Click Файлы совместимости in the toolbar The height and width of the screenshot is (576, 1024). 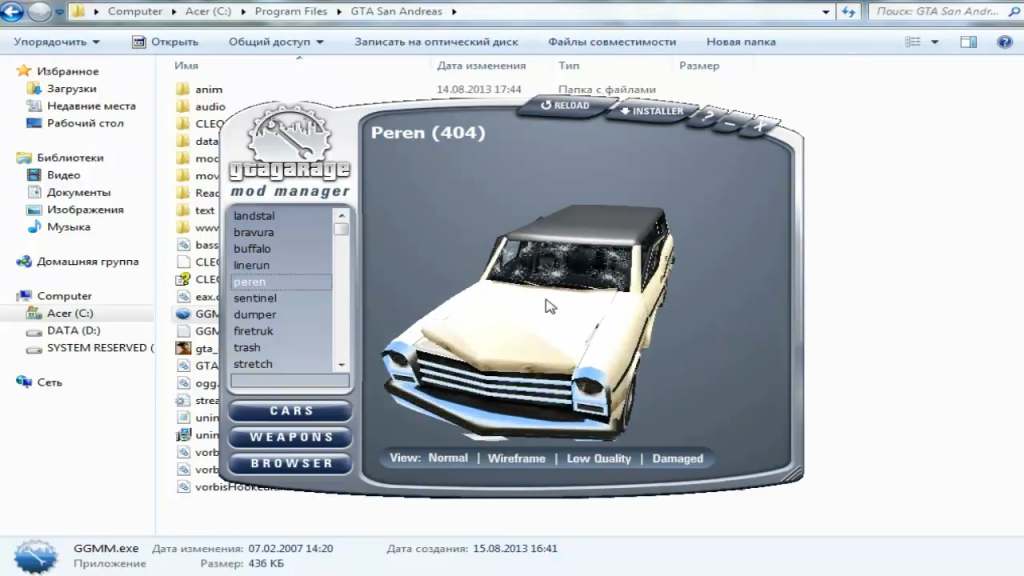[612, 42]
